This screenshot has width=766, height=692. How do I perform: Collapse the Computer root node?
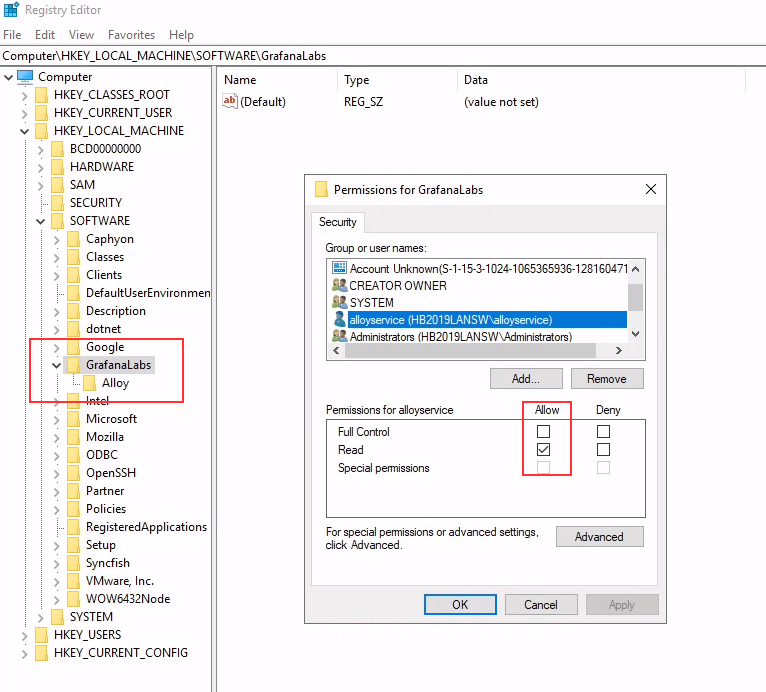[8, 77]
